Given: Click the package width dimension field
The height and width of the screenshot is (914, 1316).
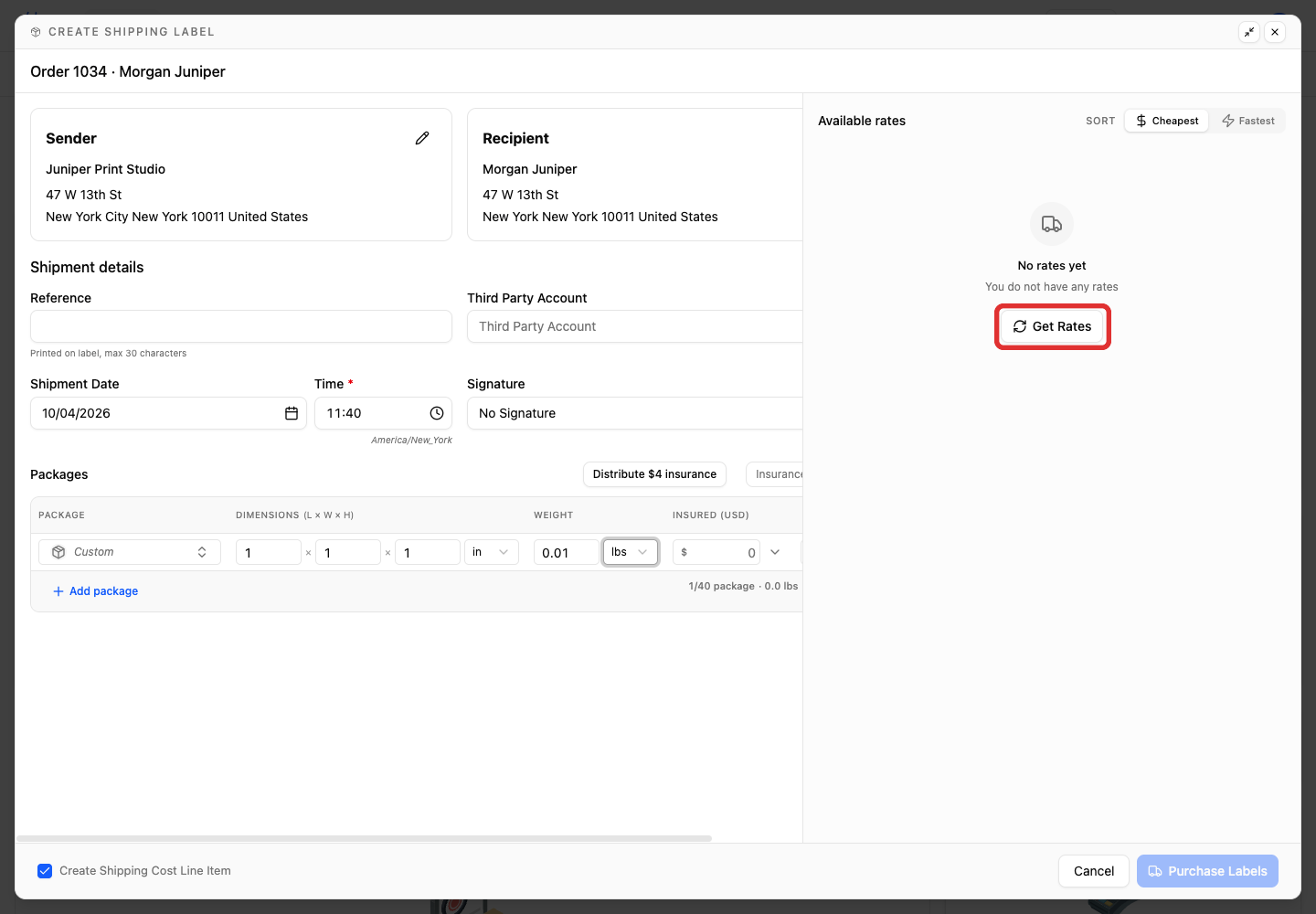Looking at the screenshot, I should tap(348, 552).
